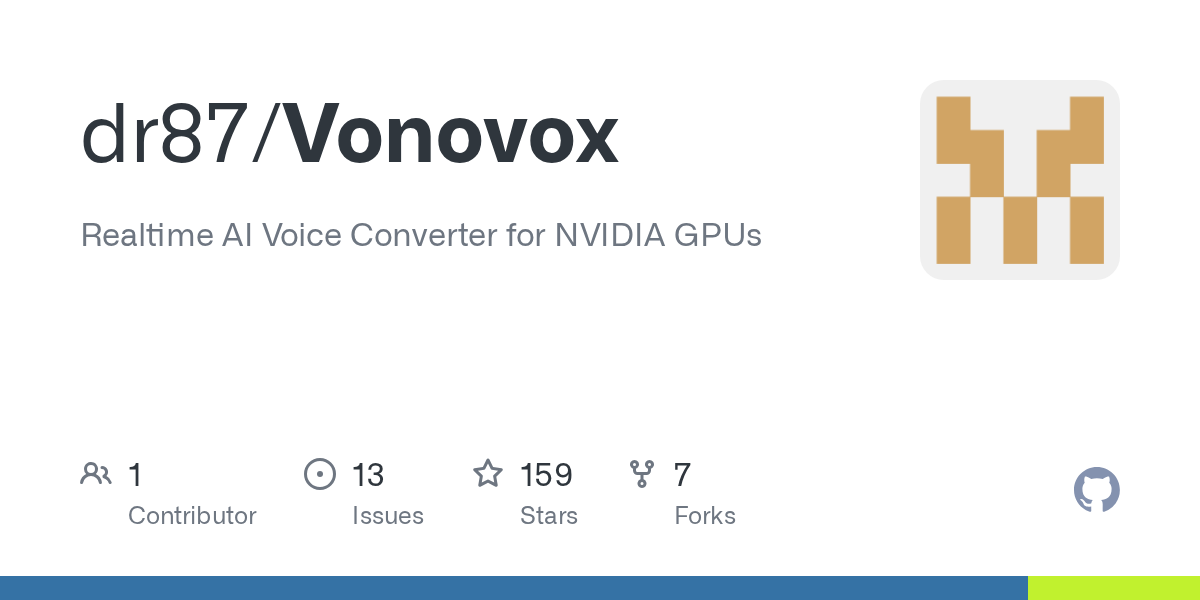Click the blue language bar segment
Viewport: 1200px width, 600px height.
(513, 588)
